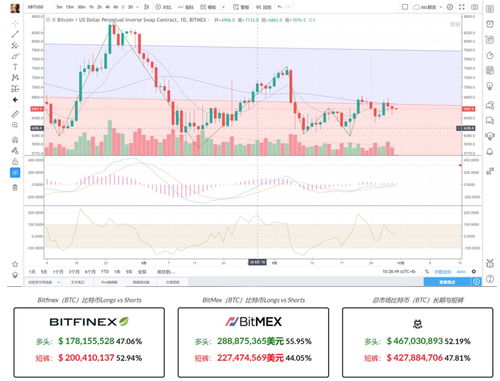Click the replay button in top toolbar
The image size is (500, 381).
click(x=263, y=7)
